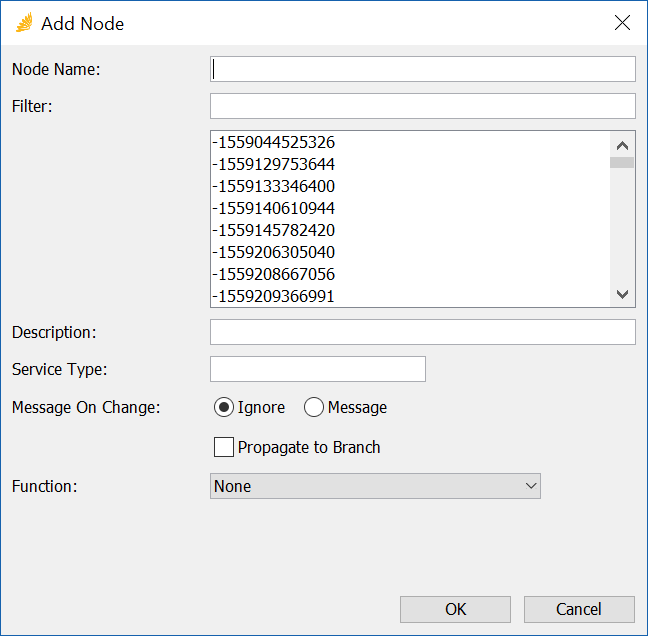Click the Node Name input field
This screenshot has height=636, width=648.
(x=423, y=69)
